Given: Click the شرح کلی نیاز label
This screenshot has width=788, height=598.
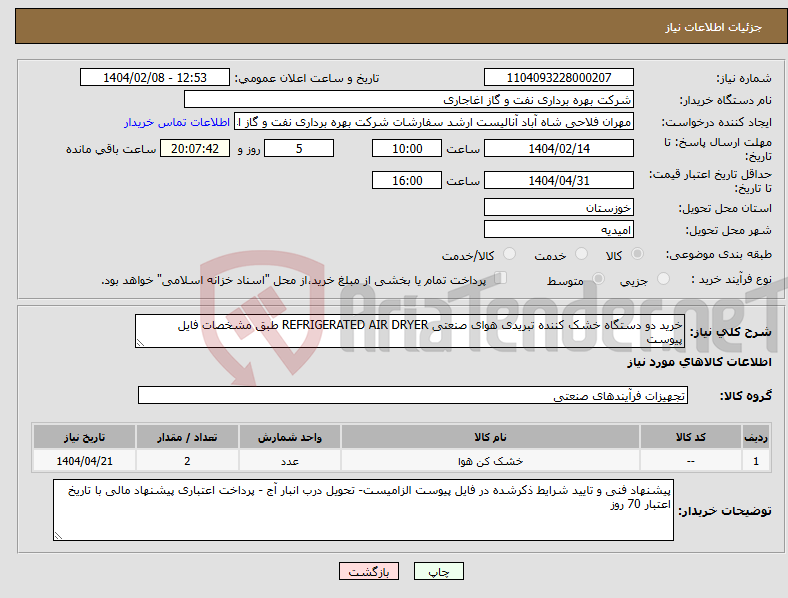Looking at the screenshot, I should tap(730, 332).
